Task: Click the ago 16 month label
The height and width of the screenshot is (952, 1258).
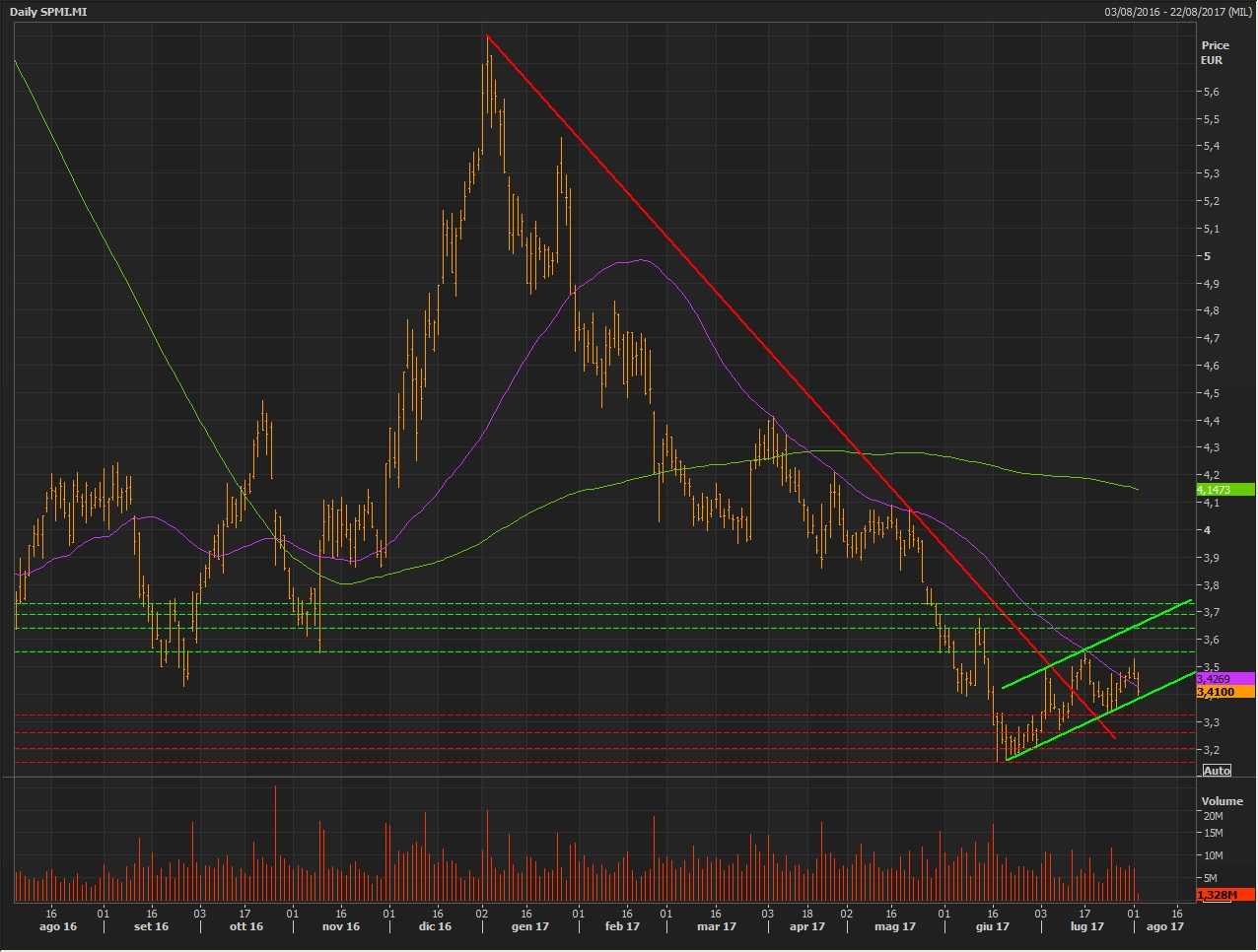Action: tap(57, 926)
